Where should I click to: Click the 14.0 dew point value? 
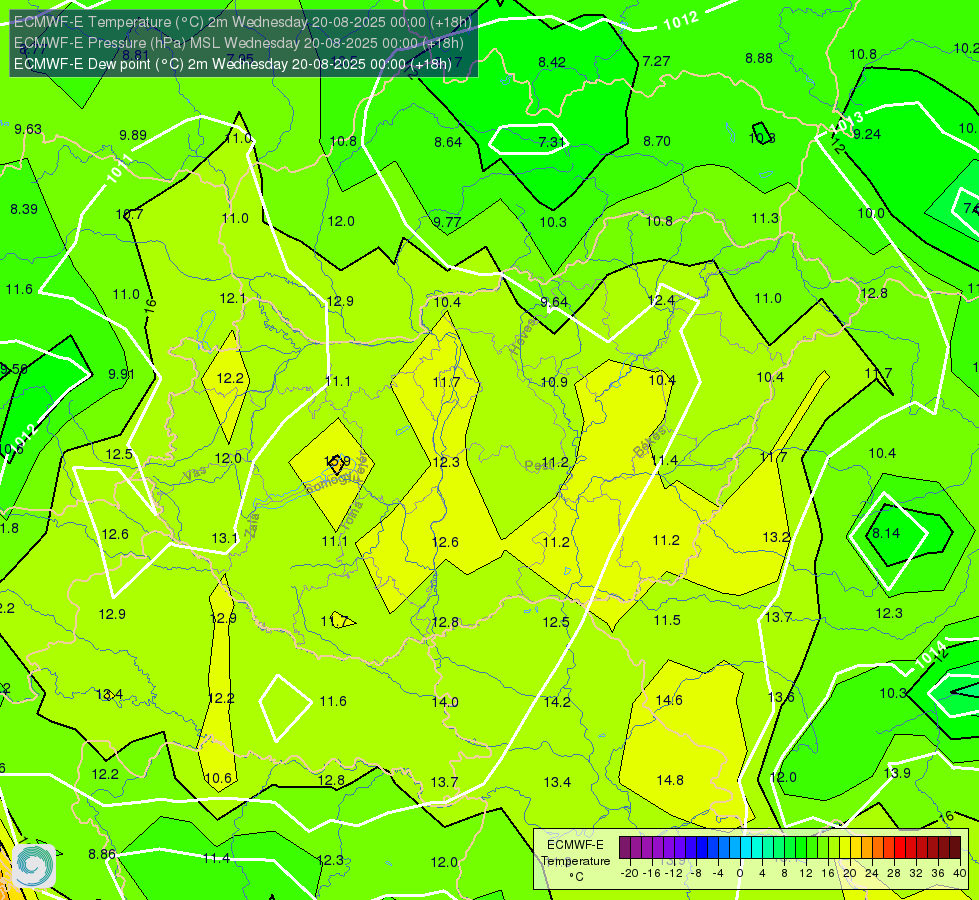pyautogui.click(x=445, y=701)
